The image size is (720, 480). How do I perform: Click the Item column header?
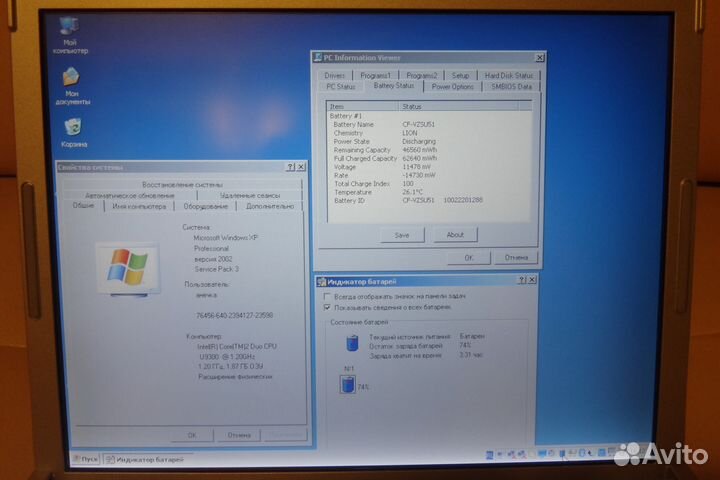coord(362,106)
